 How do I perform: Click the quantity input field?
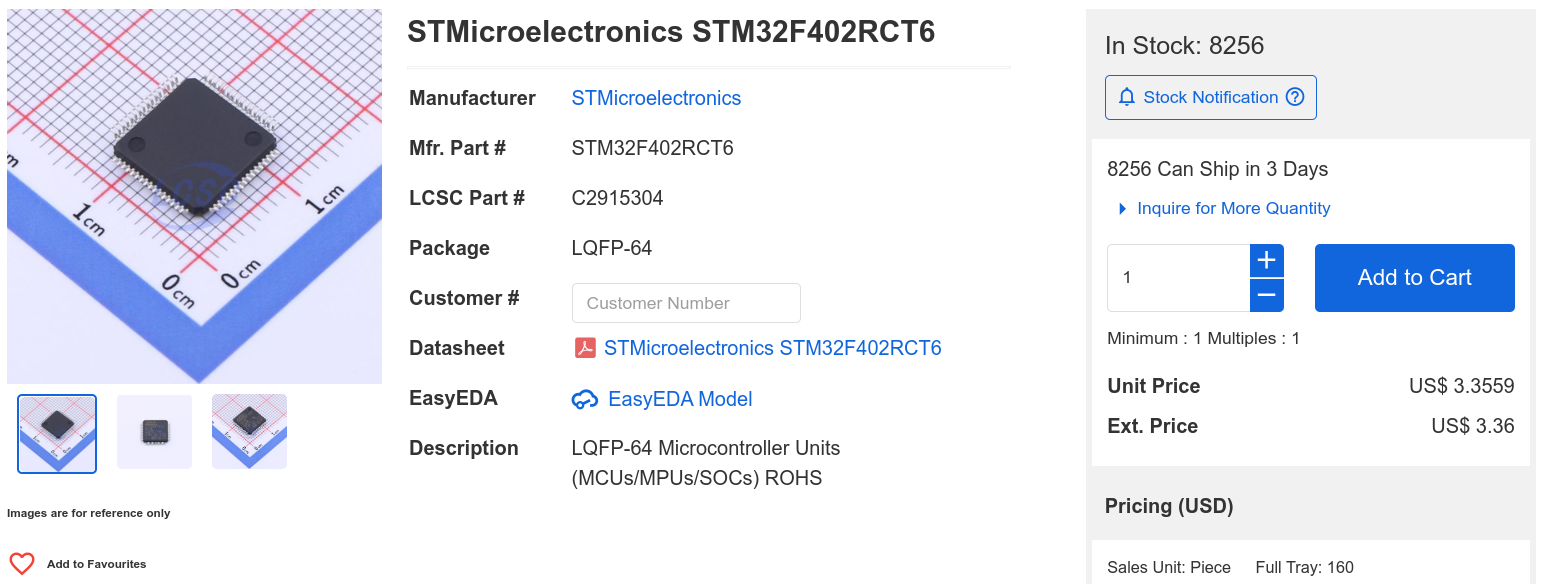(x=1178, y=278)
